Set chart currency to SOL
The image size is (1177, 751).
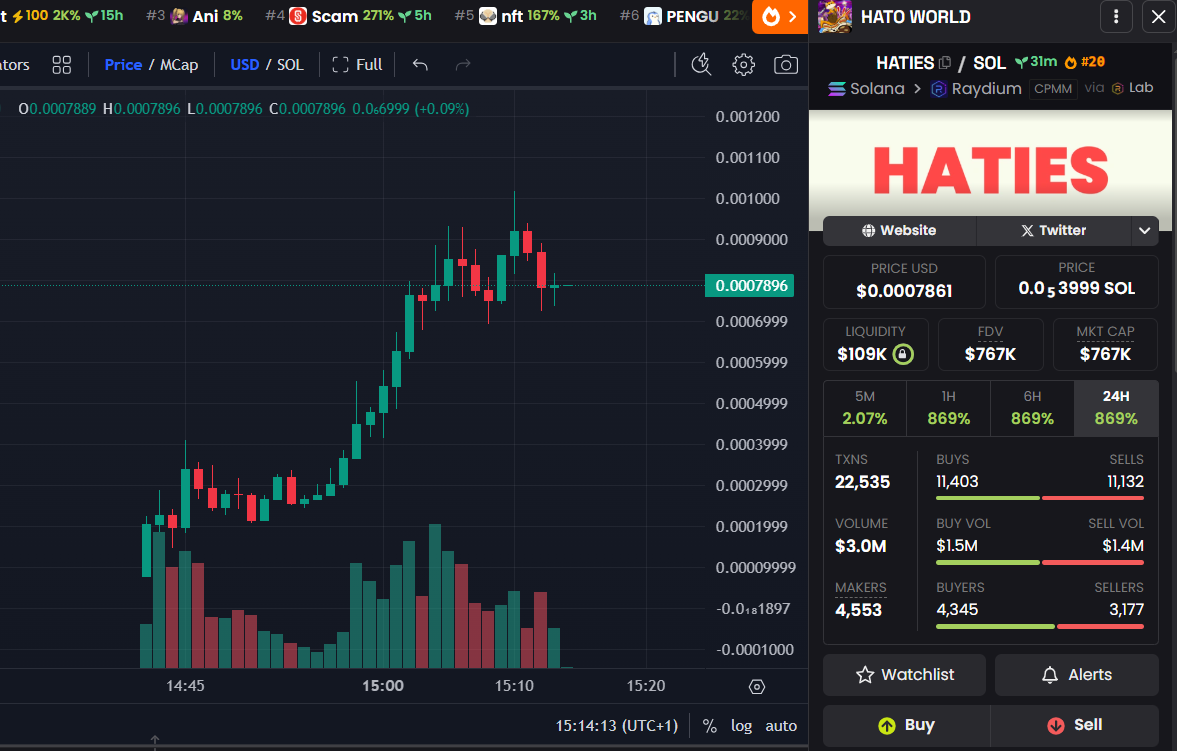point(290,65)
